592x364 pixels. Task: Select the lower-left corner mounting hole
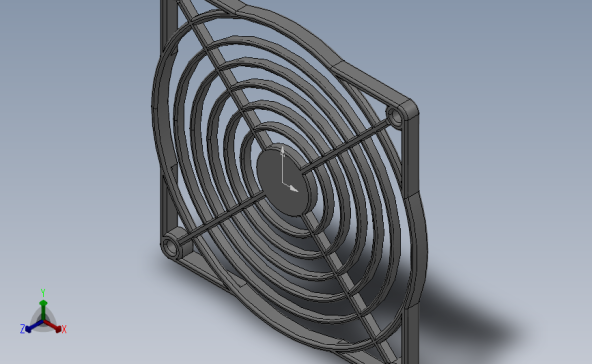171,248
